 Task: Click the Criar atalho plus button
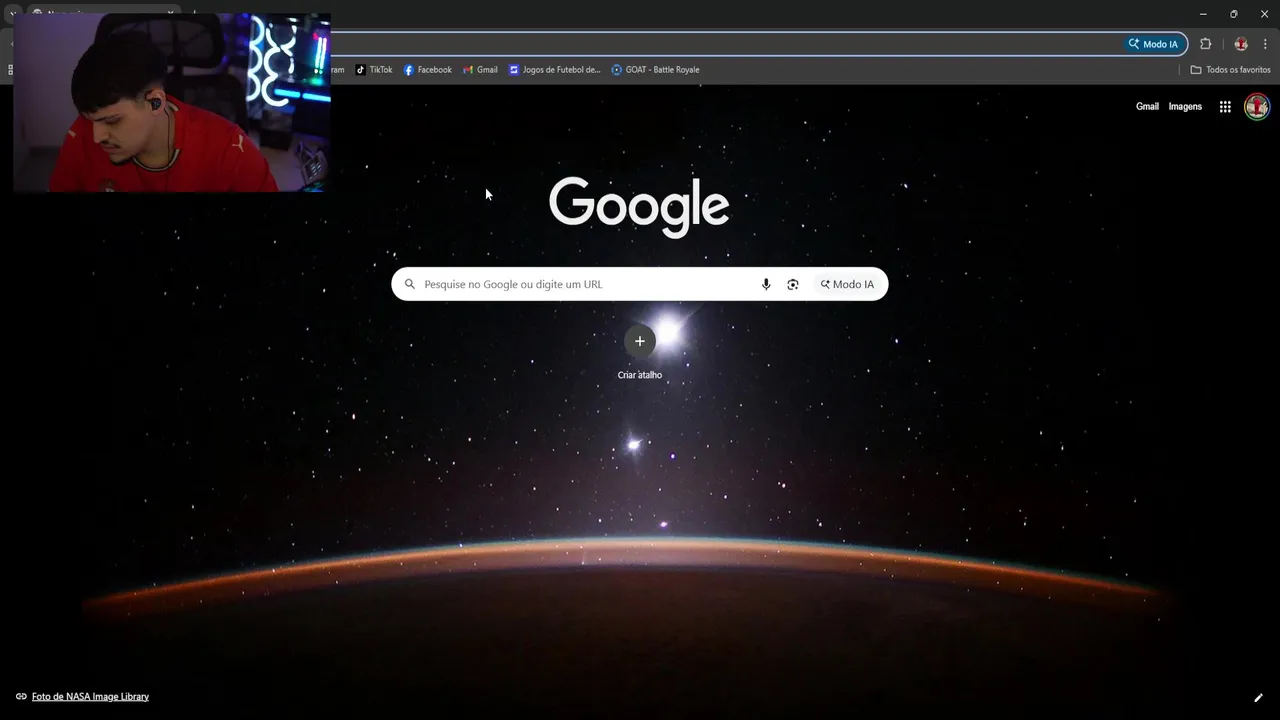pyautogui.click(x=640, y=341)
